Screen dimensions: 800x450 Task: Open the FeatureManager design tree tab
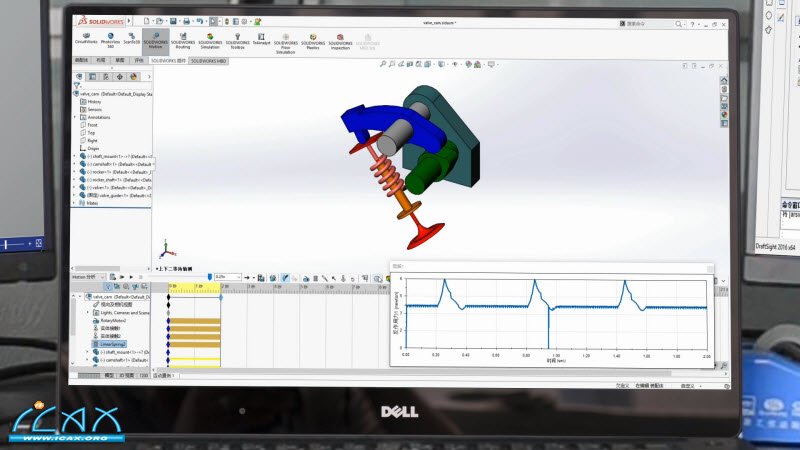[x=79, y=77]
